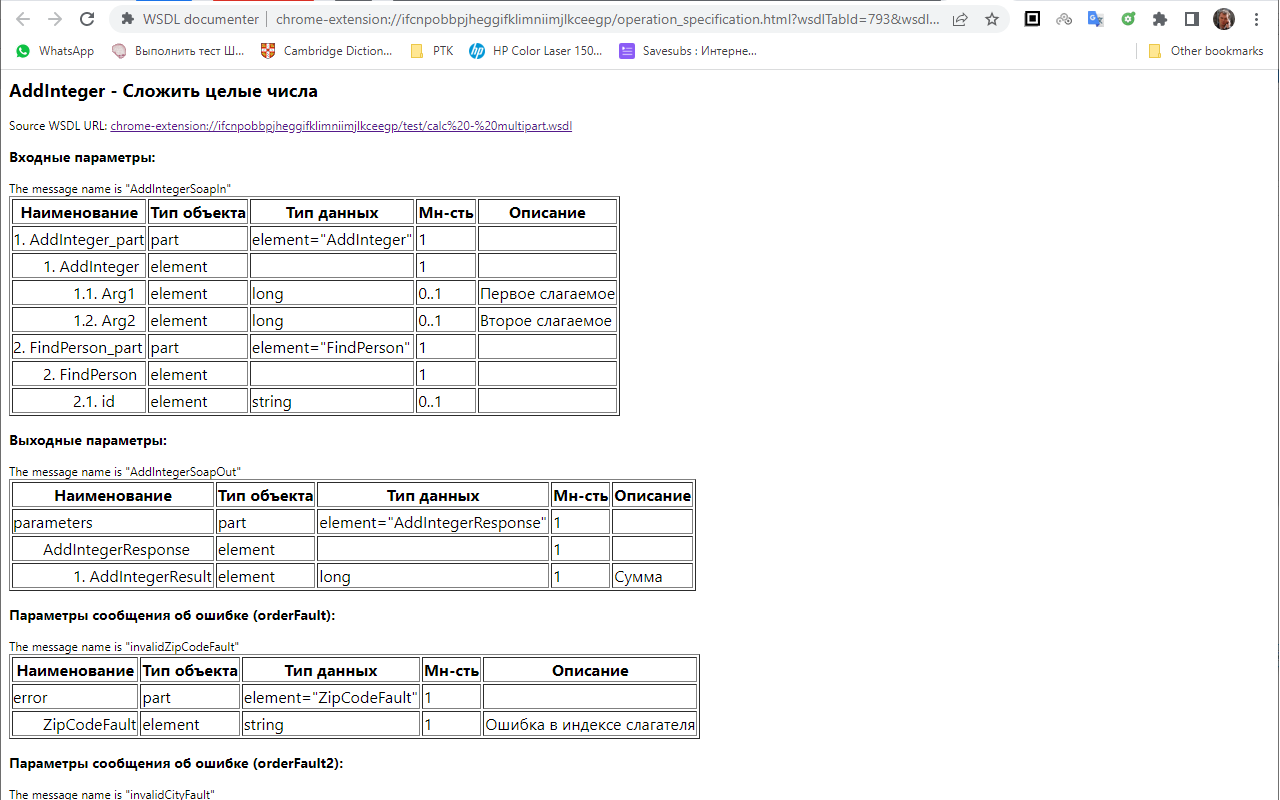Open the PTK bookmarks folder
Viewport: 1280px width, 800px height.
(x=432, y=51)
